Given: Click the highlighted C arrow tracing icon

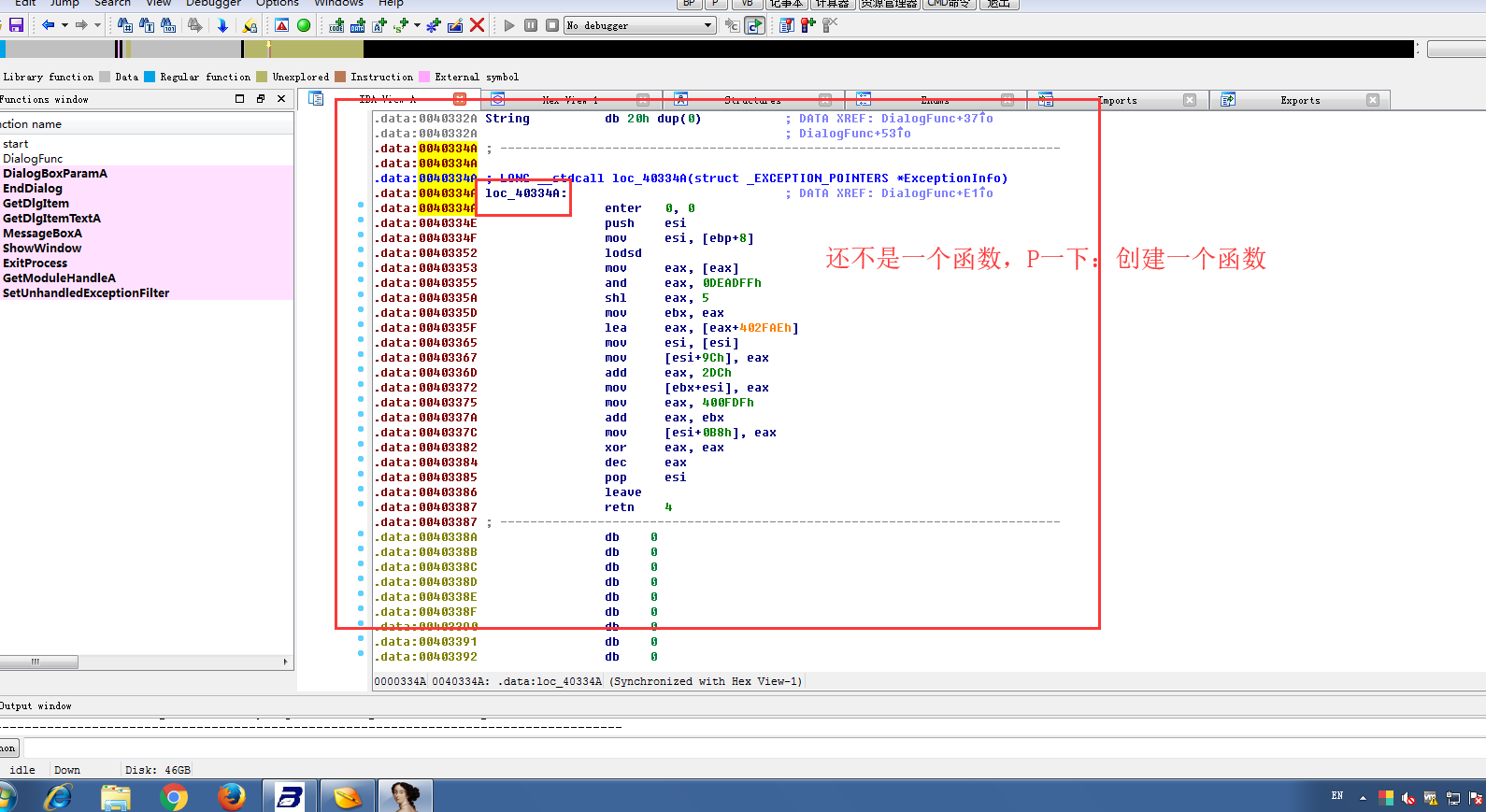Looking at the screenshot, I should click(754, 25).
